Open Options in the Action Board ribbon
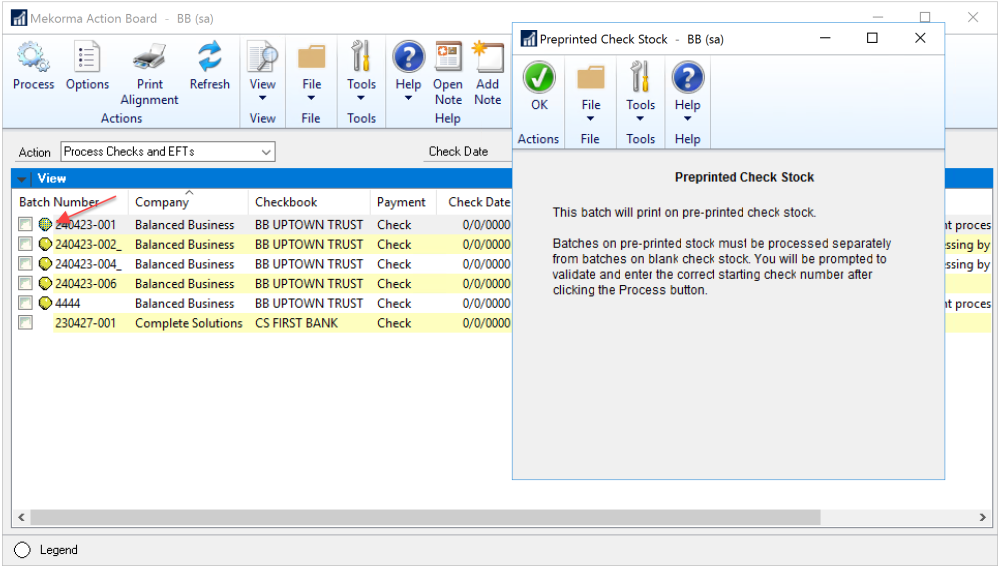 coord(87,56)
